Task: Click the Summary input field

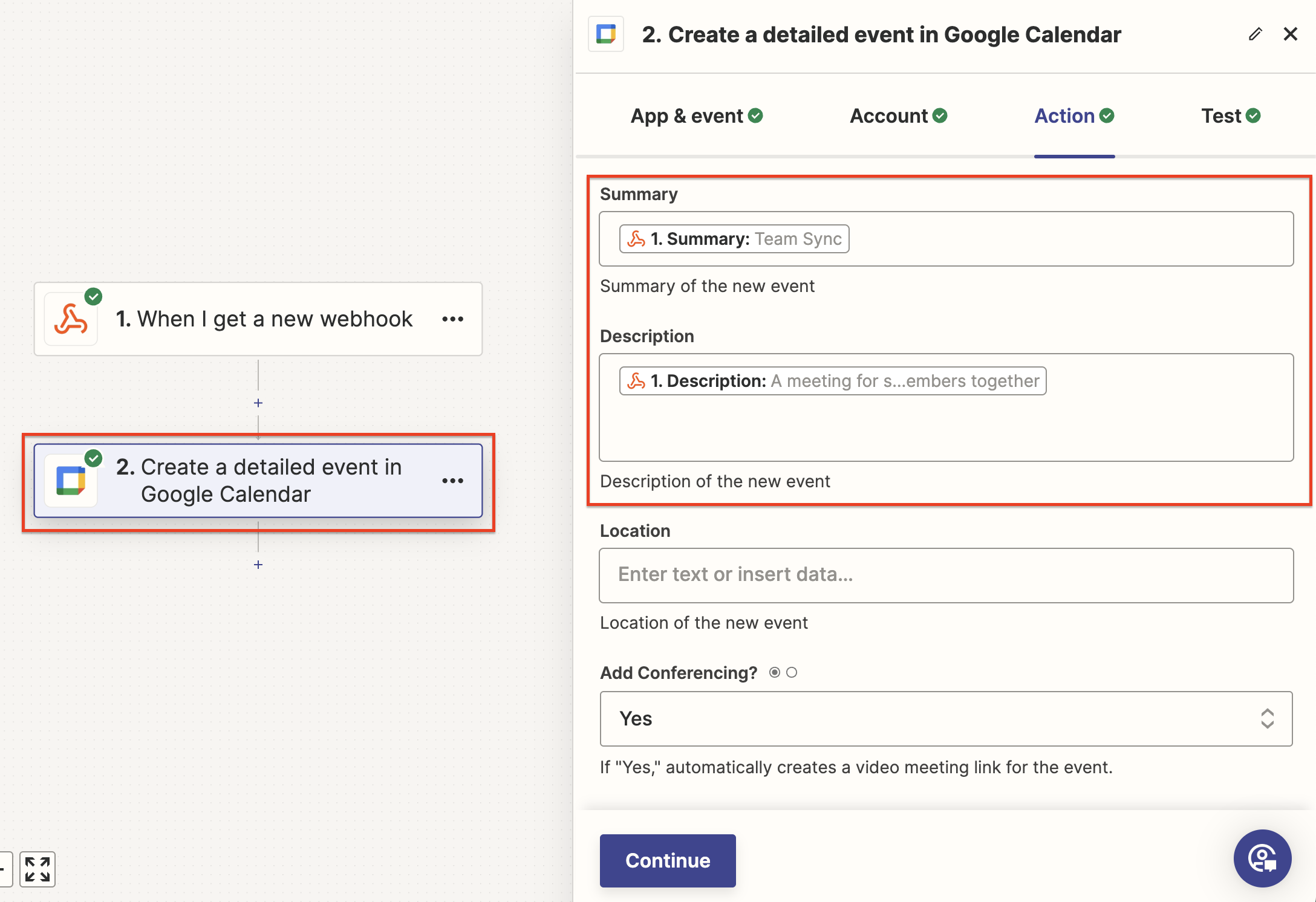Action: (x=946, y=239)
